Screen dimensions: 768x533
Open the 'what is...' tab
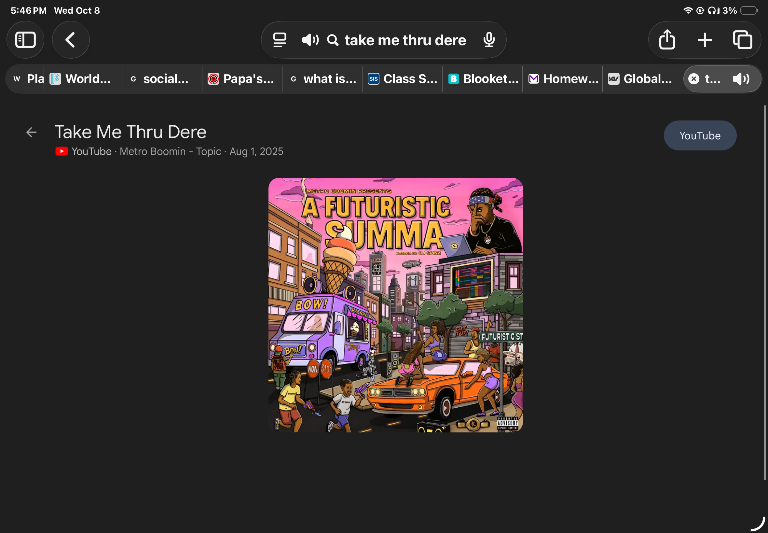(x=323, y=79)
